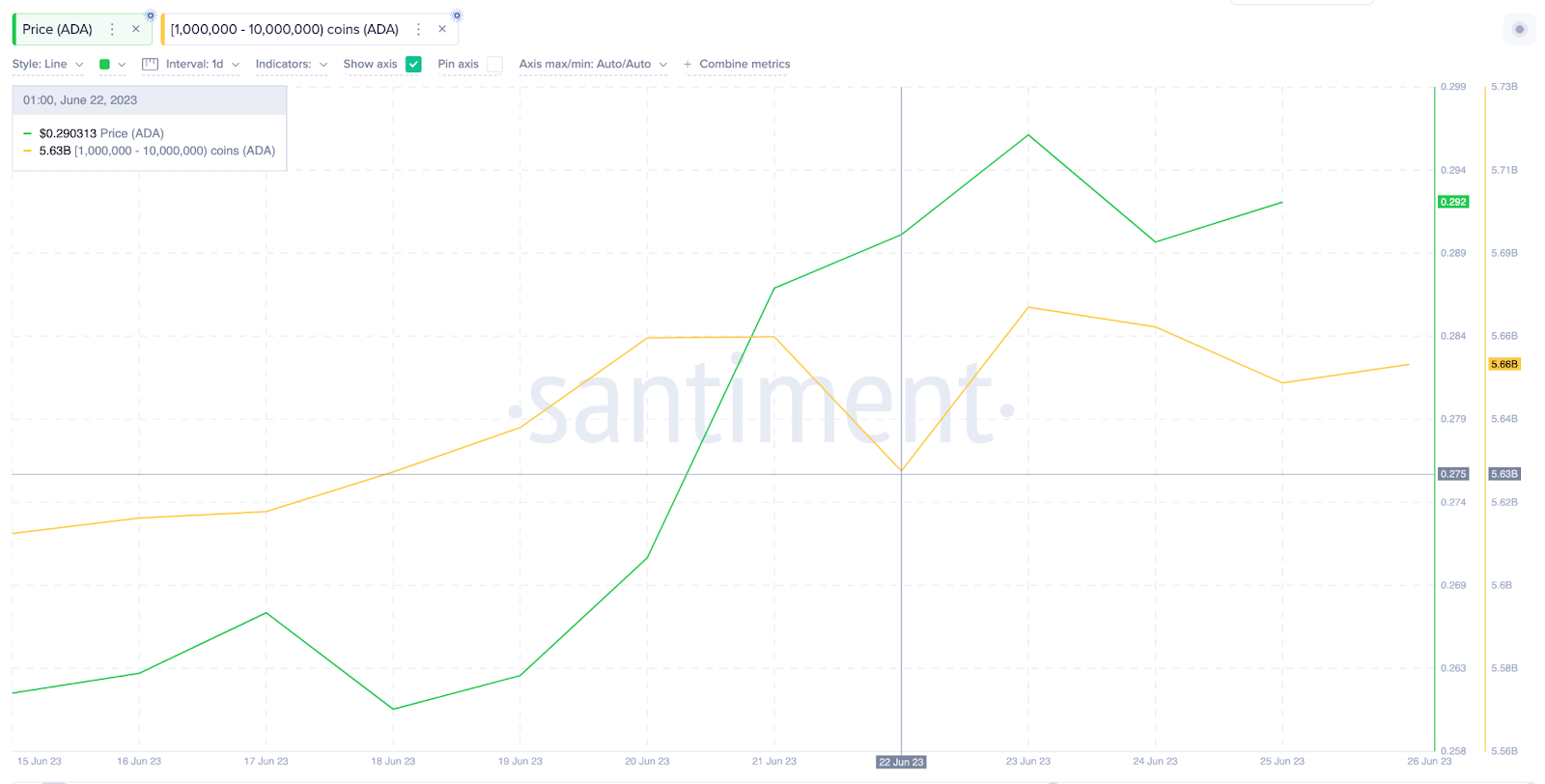Click the interval ruler icon
Image resolution: width=1545 pixels, height=784 pixels.
(150, 65)
